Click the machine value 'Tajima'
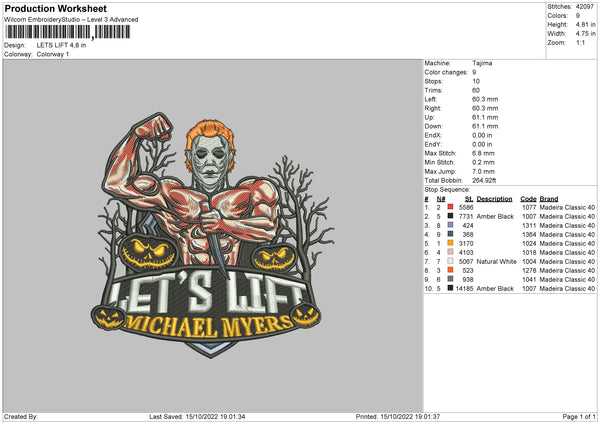600x424 pixels. (482, 63)
